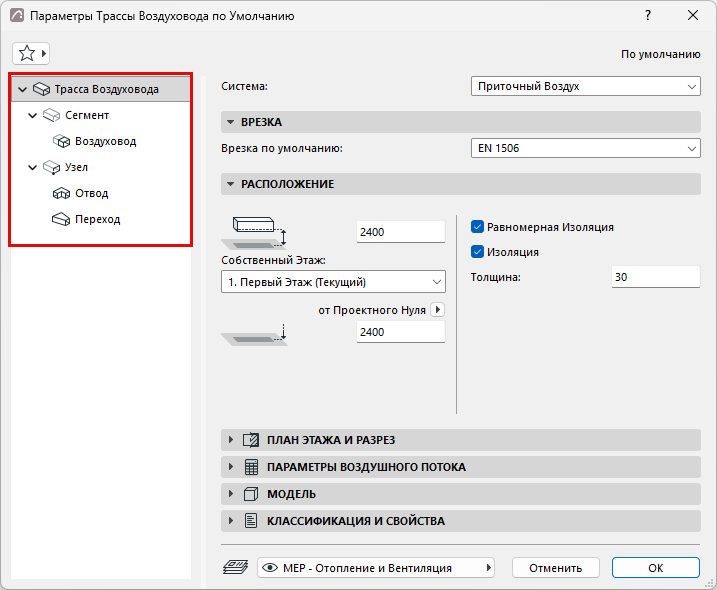Click the Трасса Воздуховода duct icon
Screen dimensions: 717x590
click(x=42, y=89)
